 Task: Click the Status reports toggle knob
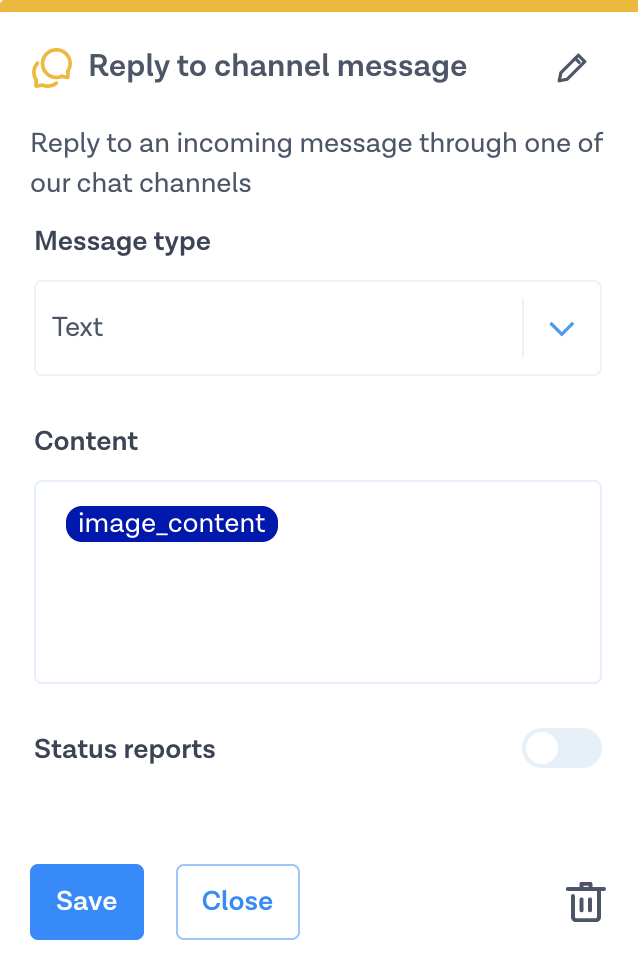[543, 748]
